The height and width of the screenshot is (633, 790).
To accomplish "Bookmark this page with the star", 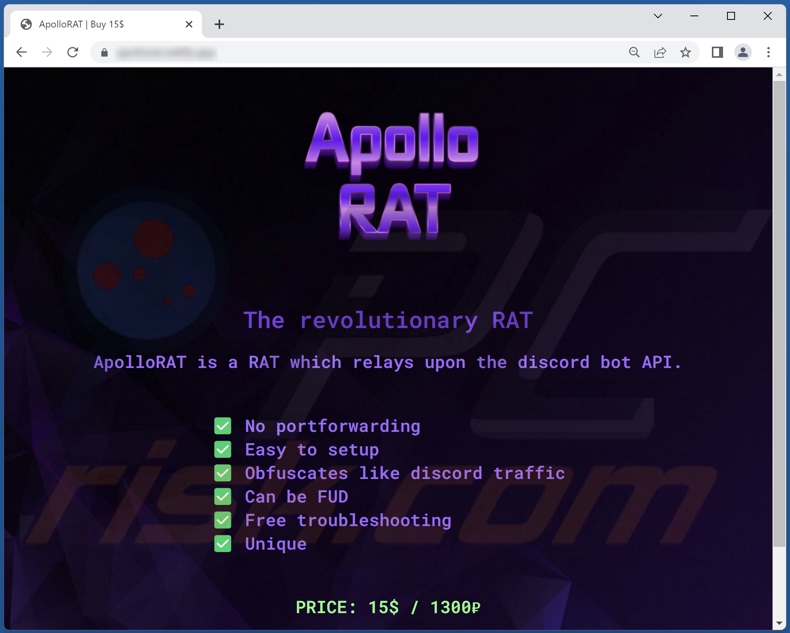I will (685, 52).
